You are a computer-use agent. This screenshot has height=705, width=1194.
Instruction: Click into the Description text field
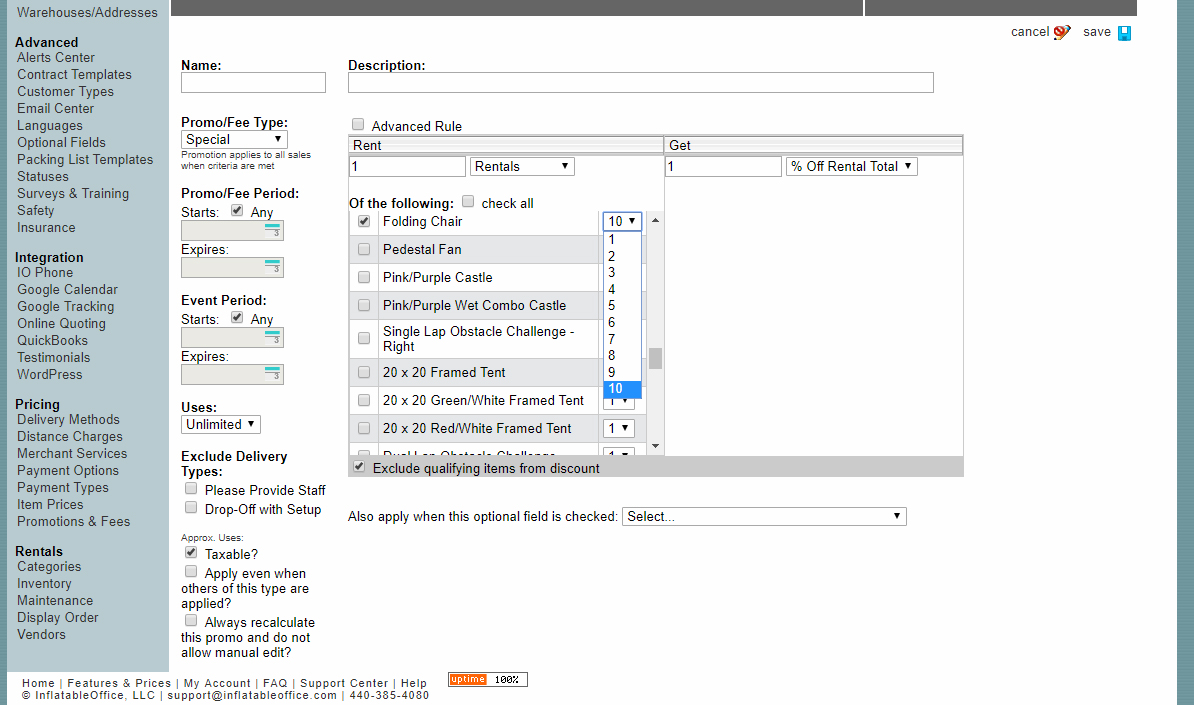pos(640,83)
